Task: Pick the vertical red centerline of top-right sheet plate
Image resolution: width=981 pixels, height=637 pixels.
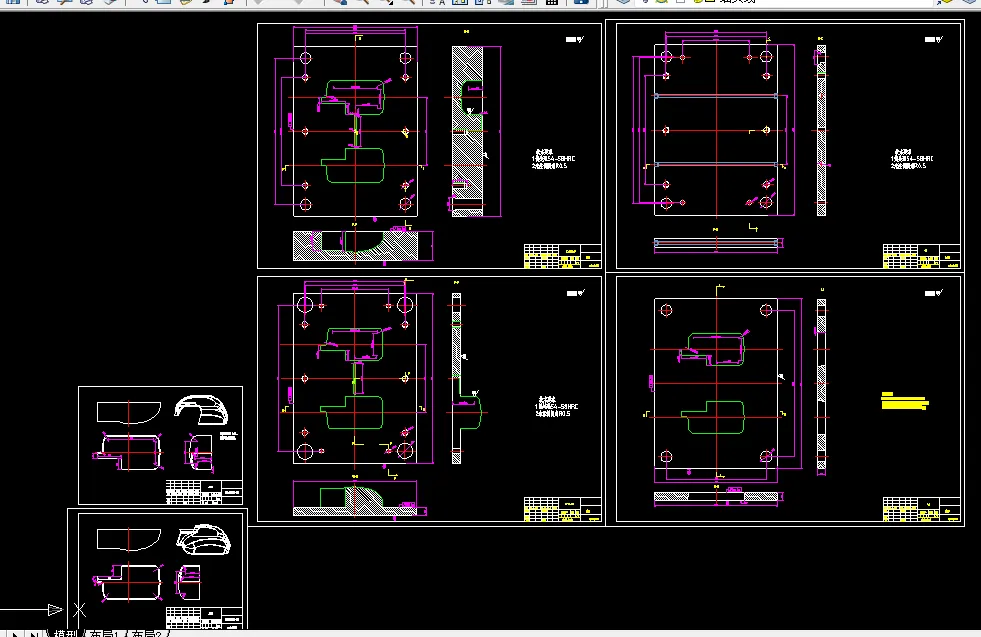Action: coord(716,131)
